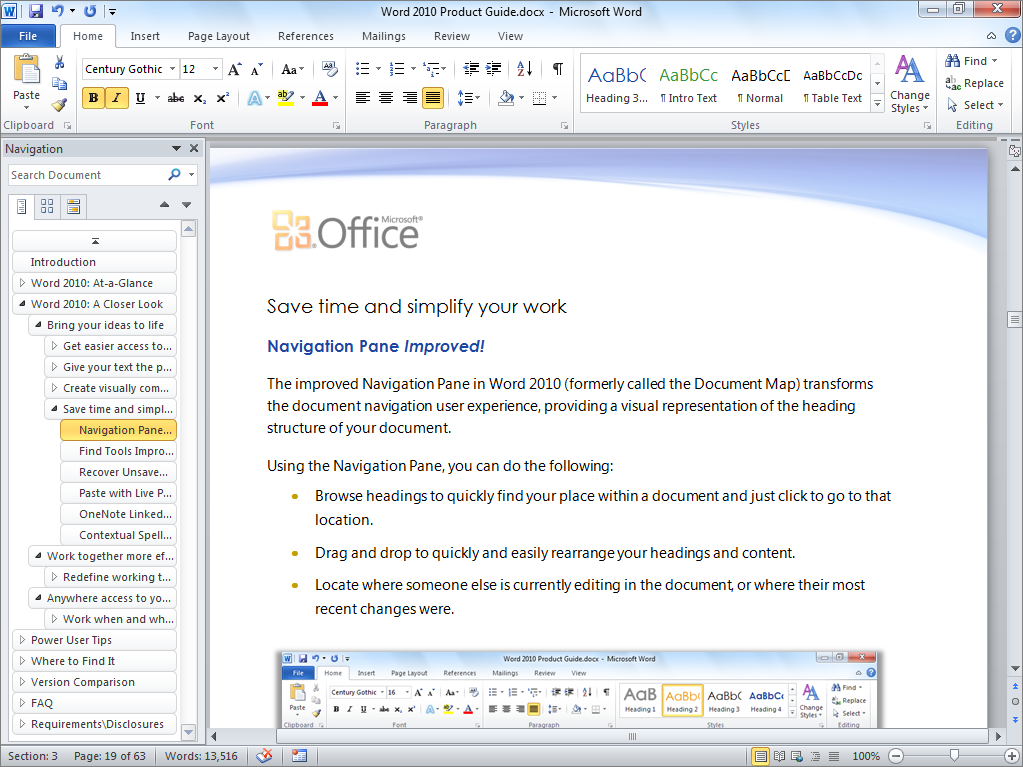Click the Grow Font icon
The height and width of the screenshot is (767, 1023).
pos(235,68)
